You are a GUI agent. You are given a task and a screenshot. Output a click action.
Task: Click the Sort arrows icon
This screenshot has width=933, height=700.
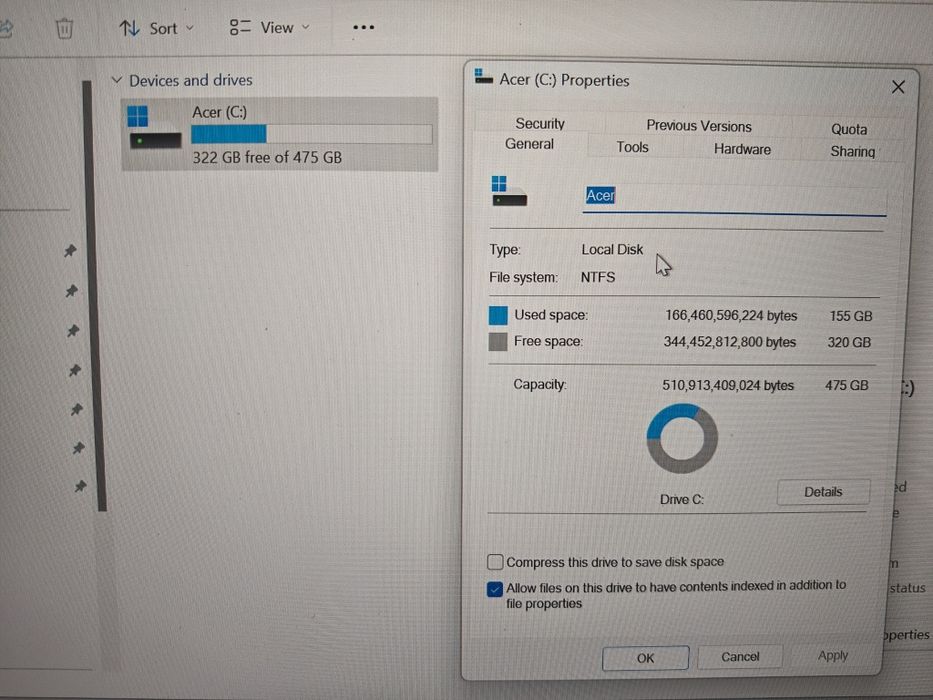tap(129, 27)
